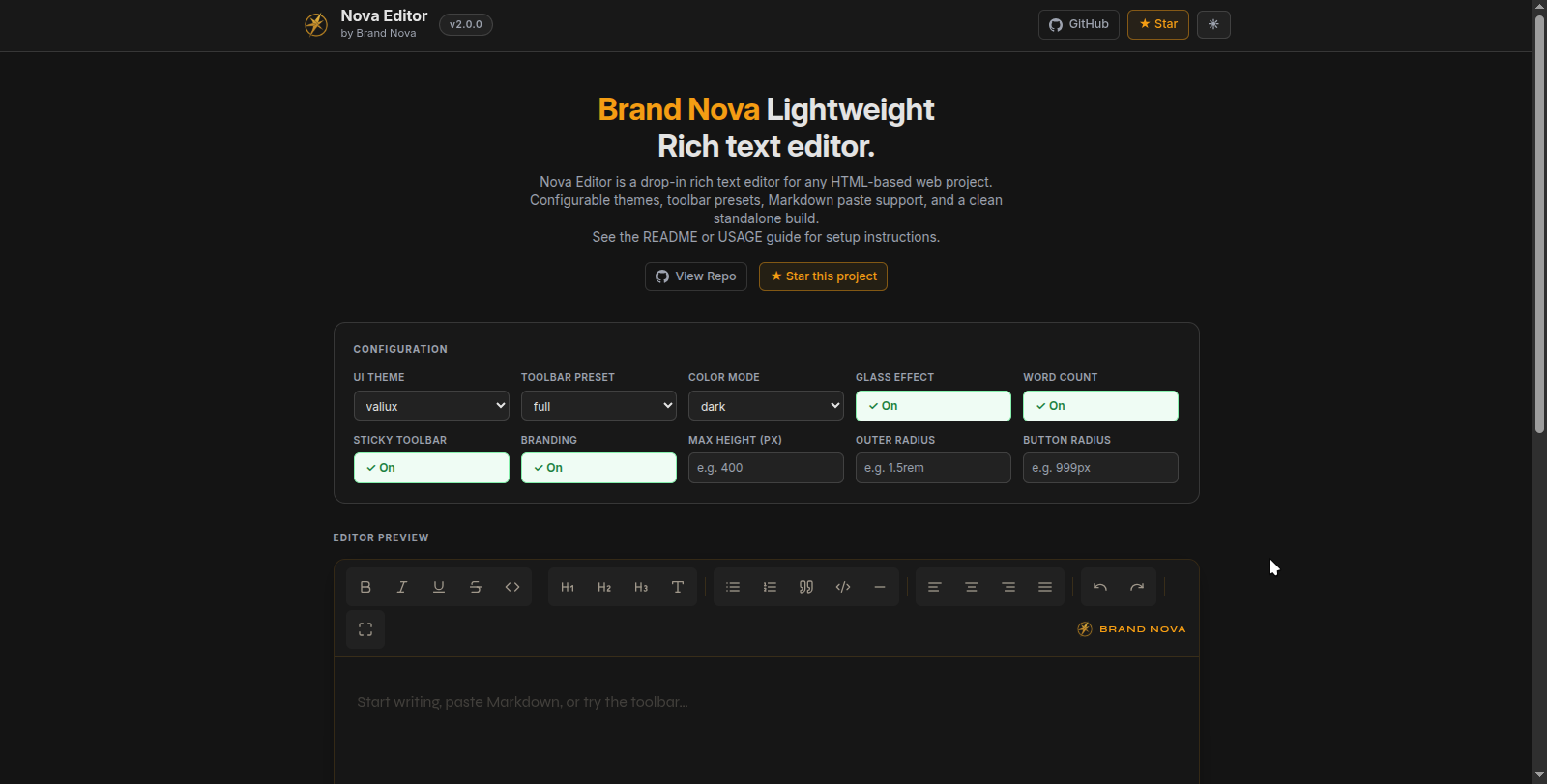Click the Star button in header

pos(1158,24)
